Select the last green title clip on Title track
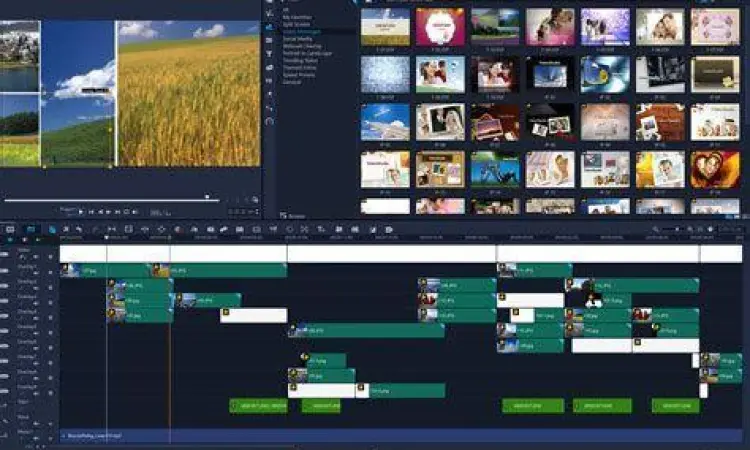The height and width of the screenshot is (450, 750). tap(675, 406)
